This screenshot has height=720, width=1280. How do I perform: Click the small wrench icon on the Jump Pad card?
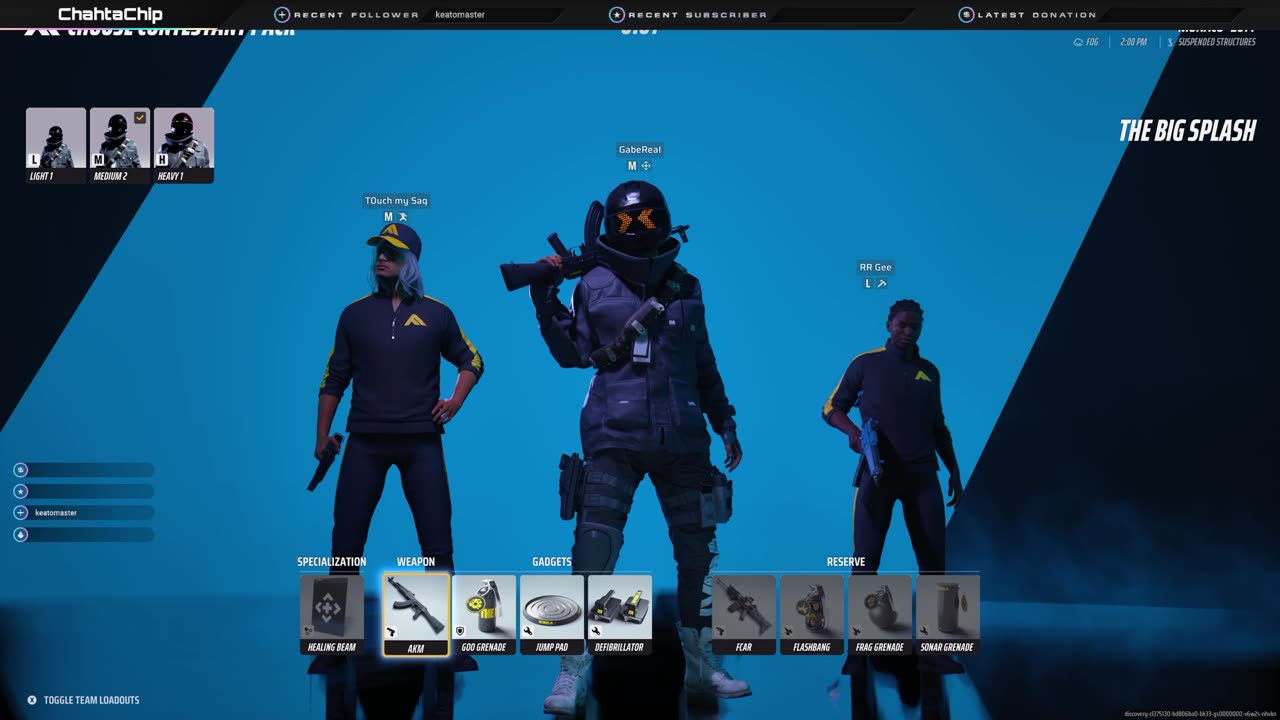[x=528, y=631]
